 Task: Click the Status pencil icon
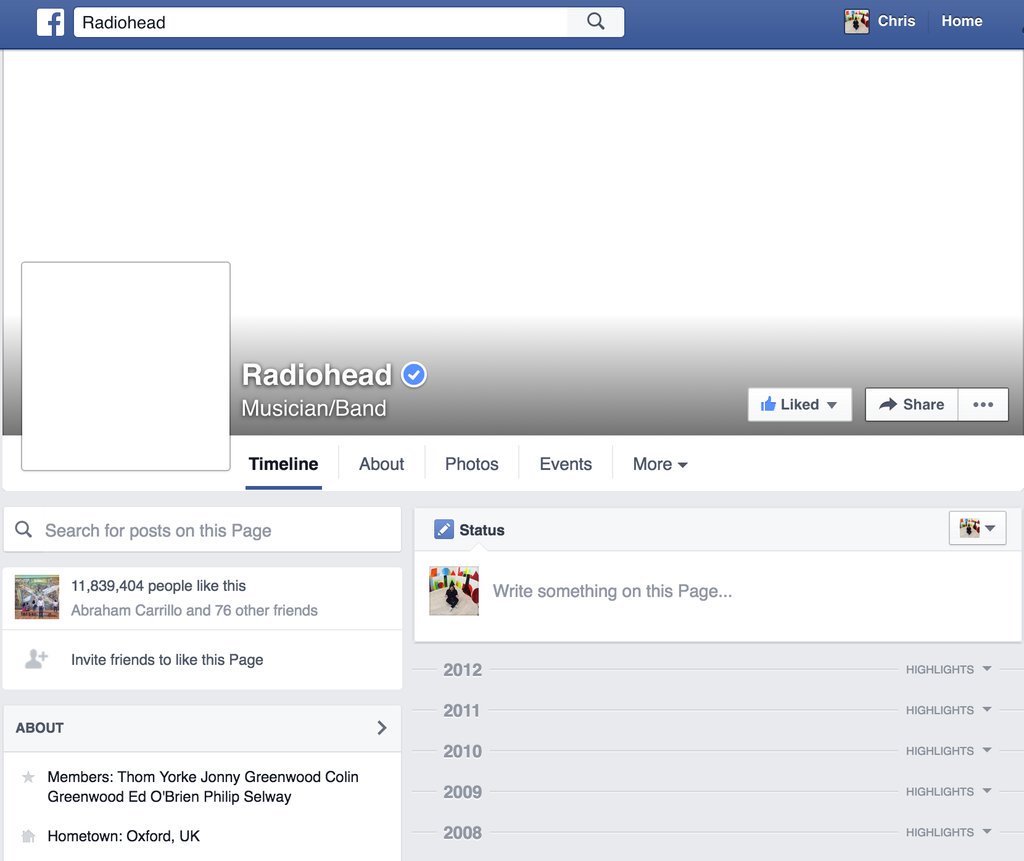tap(443, 529)
